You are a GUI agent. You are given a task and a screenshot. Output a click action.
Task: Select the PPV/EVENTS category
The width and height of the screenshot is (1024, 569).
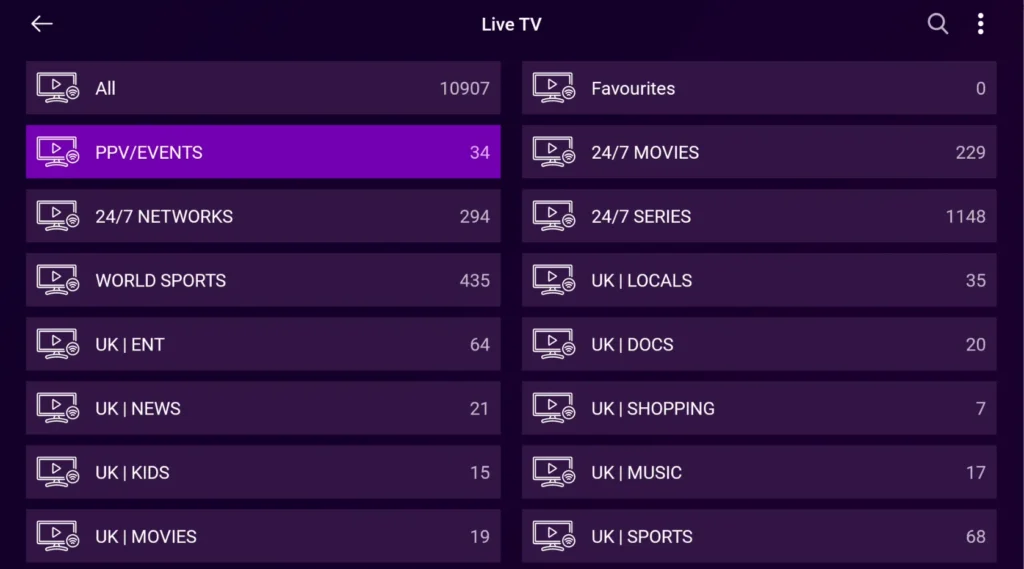[263, 152]
